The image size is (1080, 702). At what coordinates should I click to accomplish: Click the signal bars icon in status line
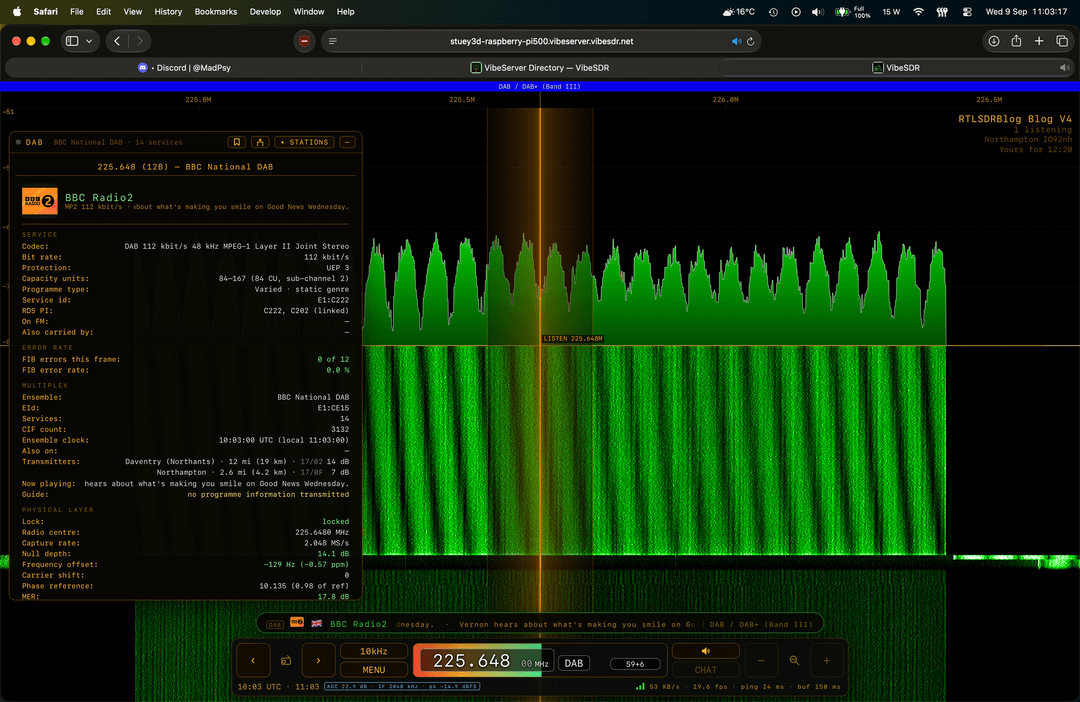coord(641,686)
